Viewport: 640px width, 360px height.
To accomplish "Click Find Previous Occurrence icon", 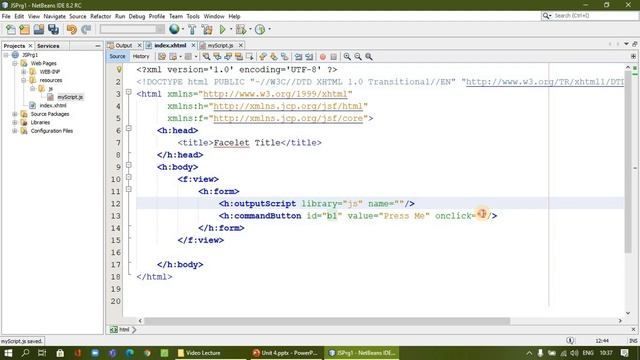I will click(x=217, y=57).
